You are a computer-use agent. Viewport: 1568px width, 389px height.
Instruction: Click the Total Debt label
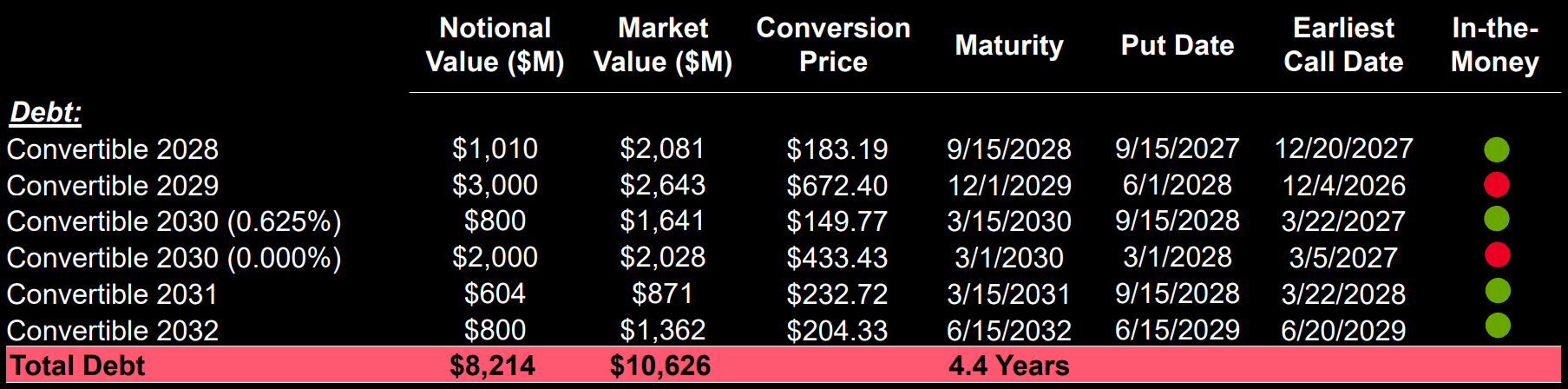click(x=78, y=366)
